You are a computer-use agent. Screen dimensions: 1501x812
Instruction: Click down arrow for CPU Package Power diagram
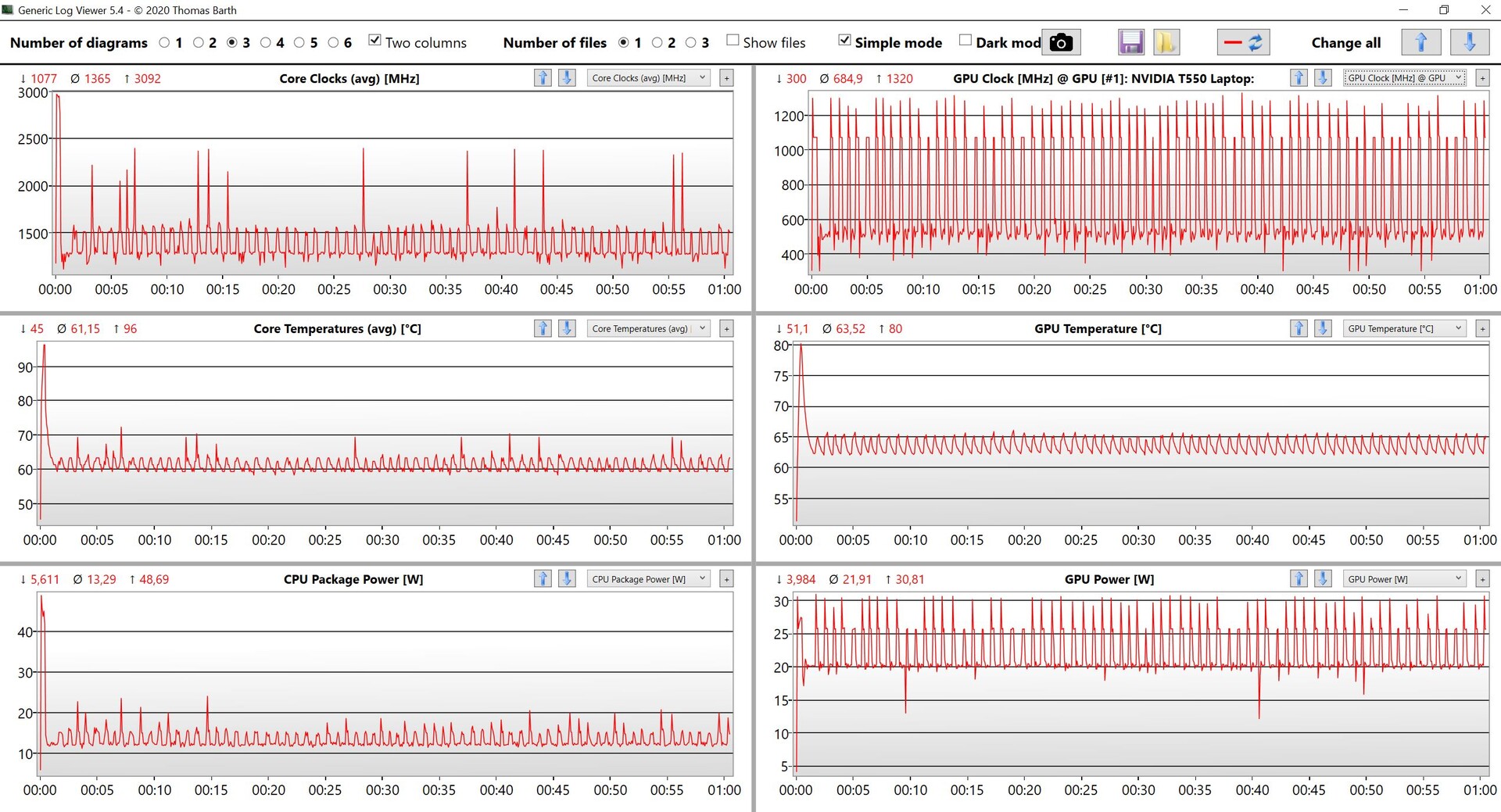click(x=567, y=578)
